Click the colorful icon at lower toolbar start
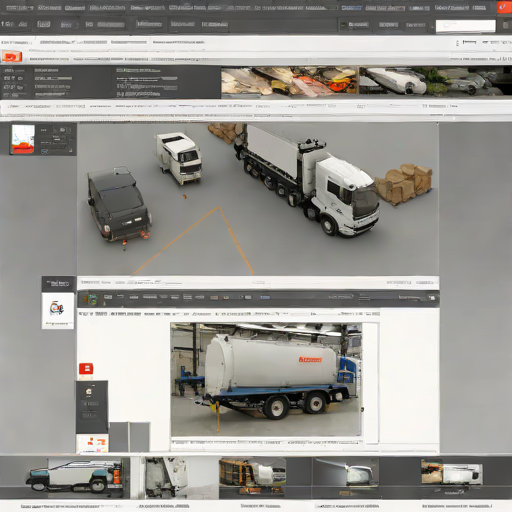 90,299
